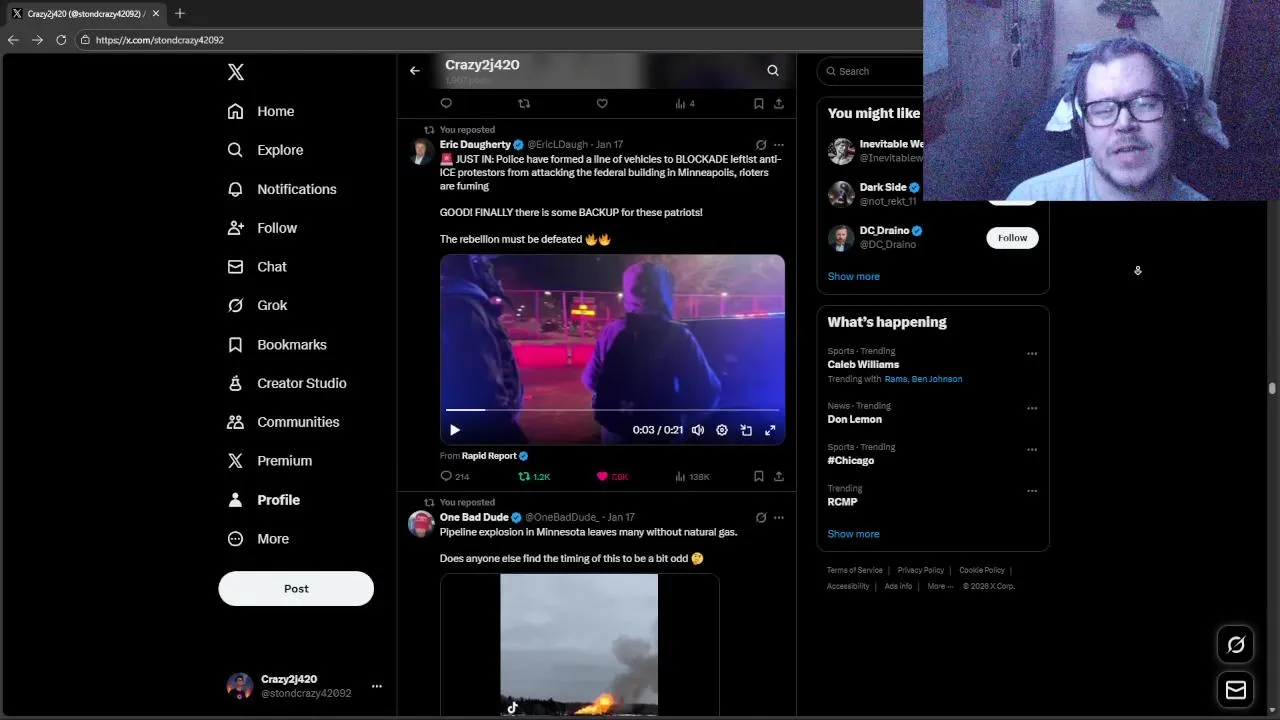The image size is (1280, 720).
Task: Open more options for RCMP trend
Action: point(1032,491)
